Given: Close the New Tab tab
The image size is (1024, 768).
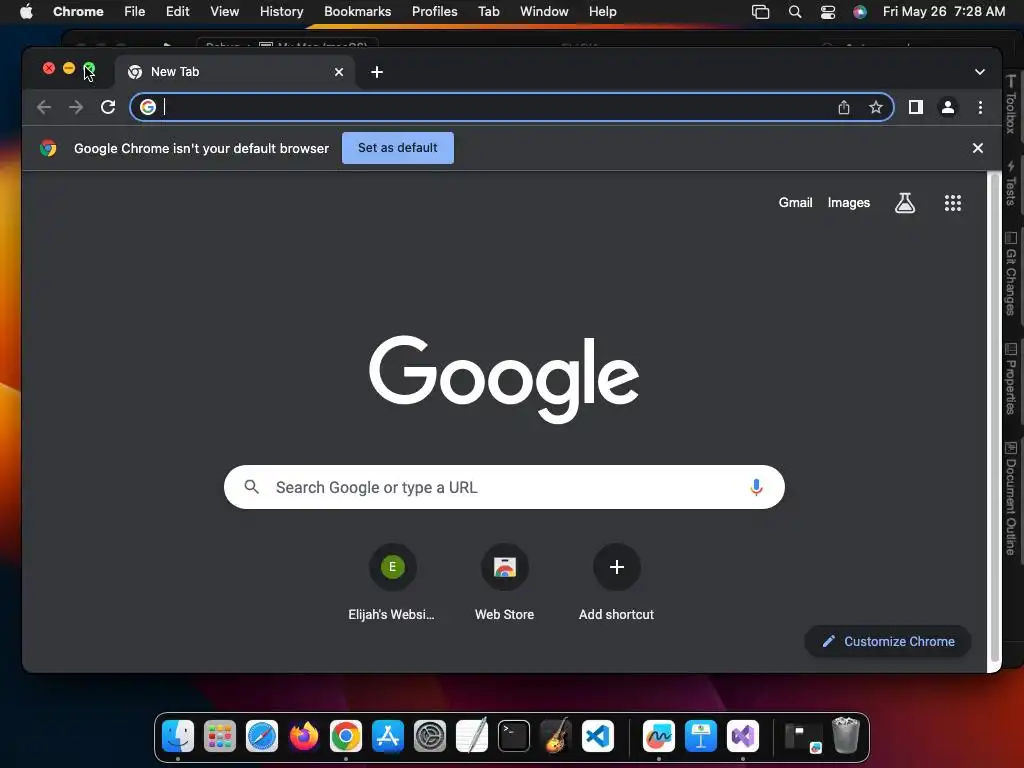Looking at the screenshot, I should tap(339, 72).
